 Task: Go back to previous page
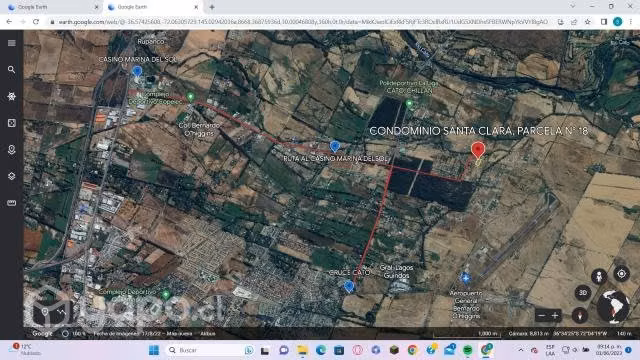coord(9,22)
